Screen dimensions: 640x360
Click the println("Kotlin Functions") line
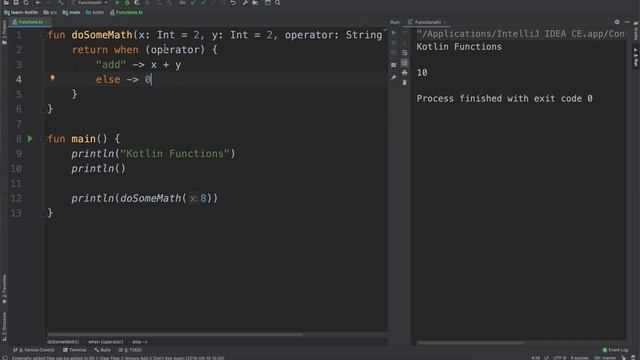click(x=153, y=154)
